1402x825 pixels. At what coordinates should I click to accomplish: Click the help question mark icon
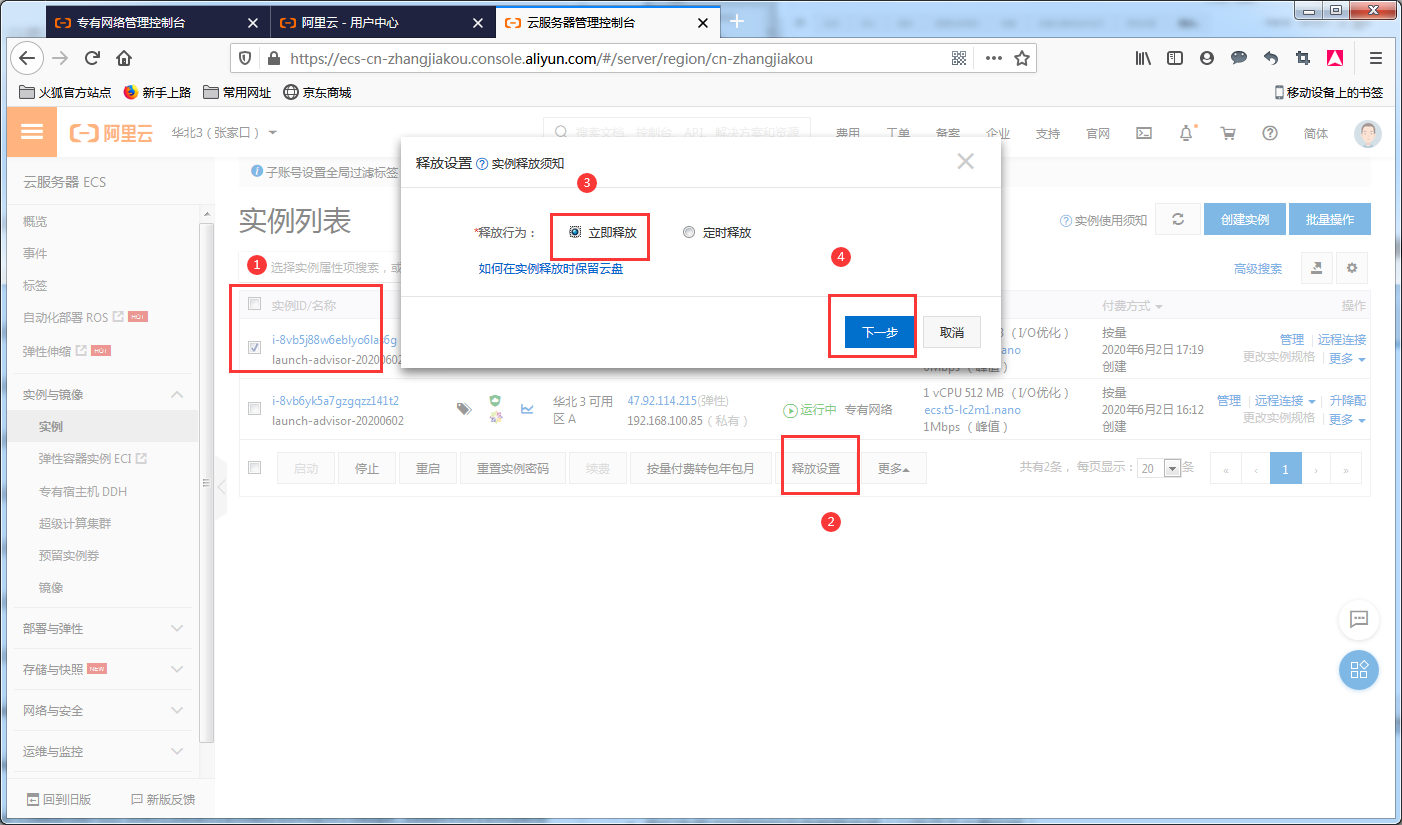click(x=1270, y=133)
